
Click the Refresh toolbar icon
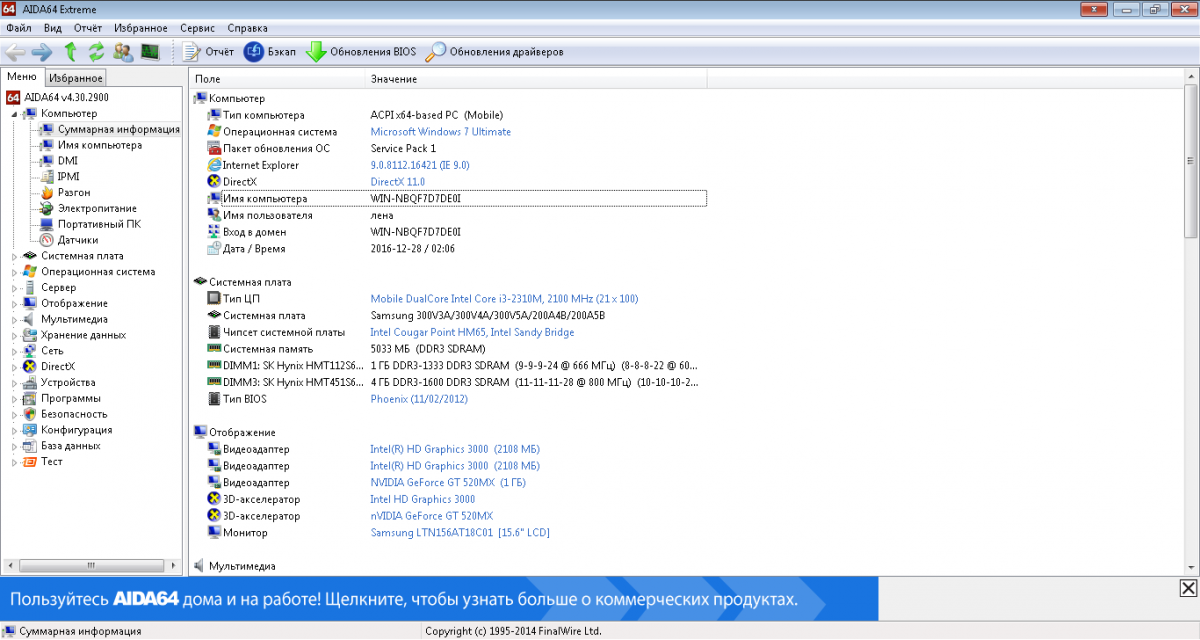(96, 51)
